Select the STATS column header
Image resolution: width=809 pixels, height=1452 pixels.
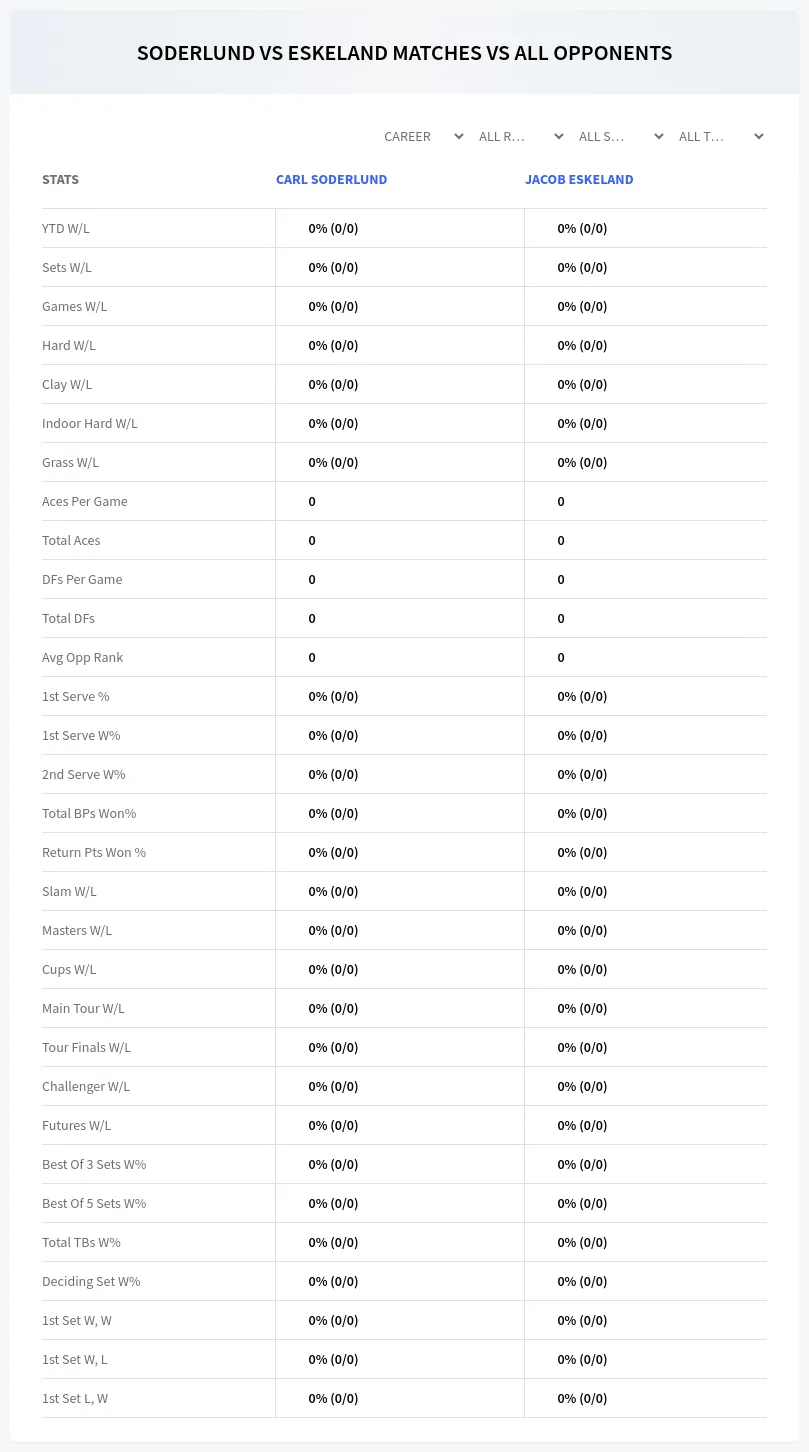(x=60, y=180)
